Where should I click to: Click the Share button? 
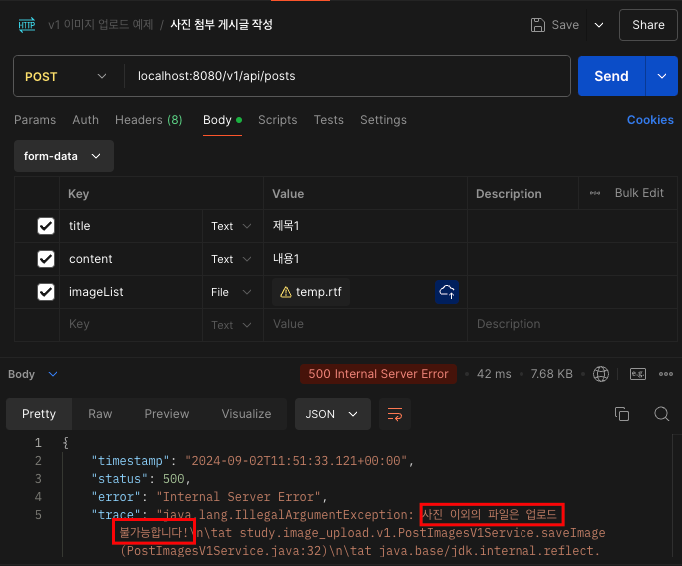pos(648,25)
